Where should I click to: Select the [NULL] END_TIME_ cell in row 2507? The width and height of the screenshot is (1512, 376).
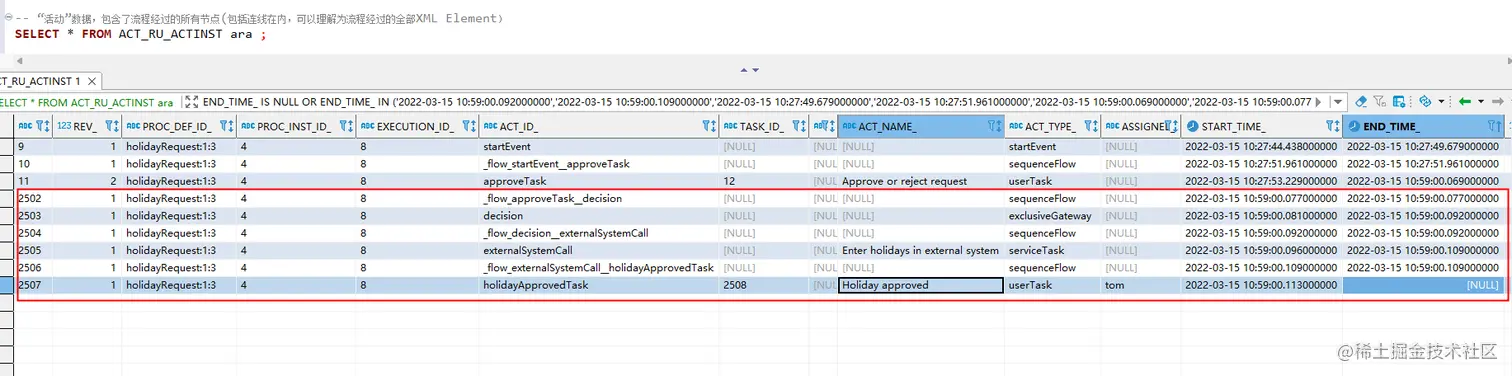1424,285
